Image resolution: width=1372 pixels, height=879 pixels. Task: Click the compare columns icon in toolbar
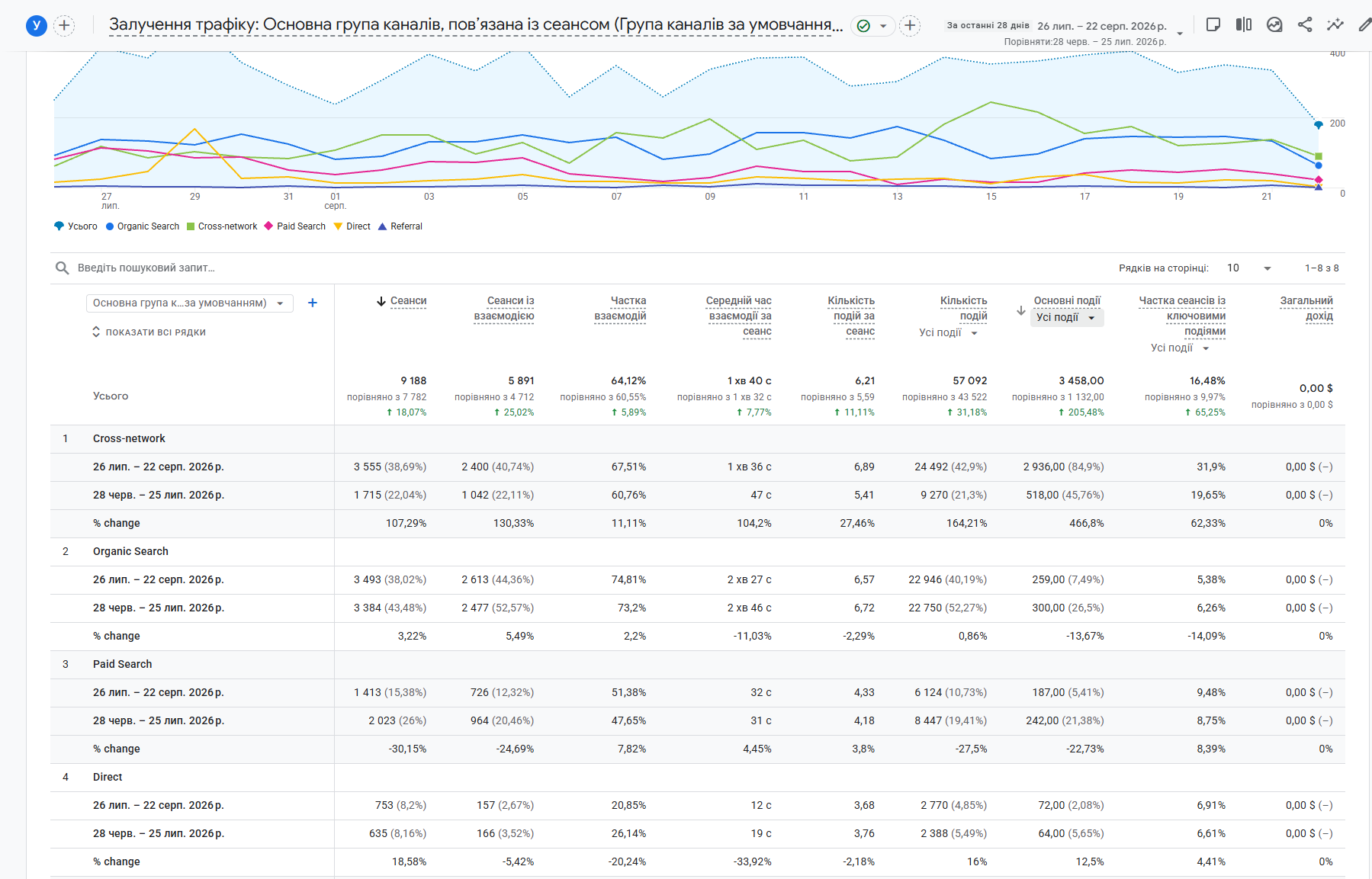(1244, 24)
